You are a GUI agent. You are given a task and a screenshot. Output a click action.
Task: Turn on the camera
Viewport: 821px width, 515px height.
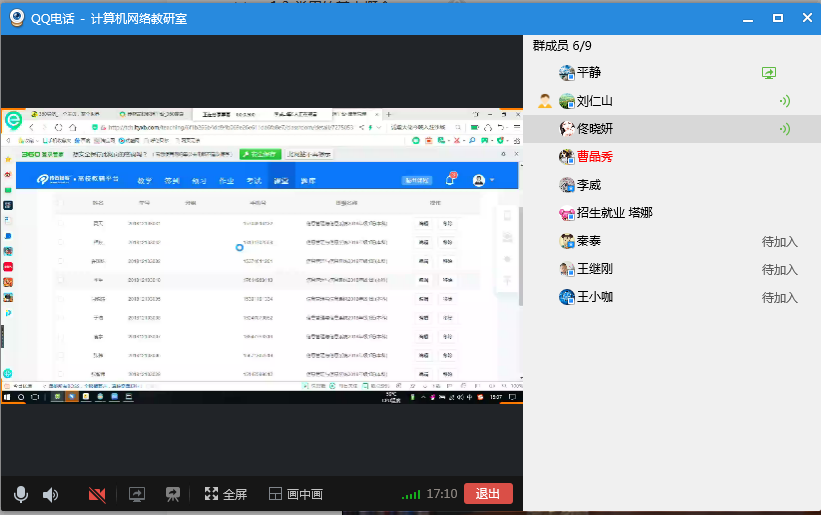pos(97,494)
